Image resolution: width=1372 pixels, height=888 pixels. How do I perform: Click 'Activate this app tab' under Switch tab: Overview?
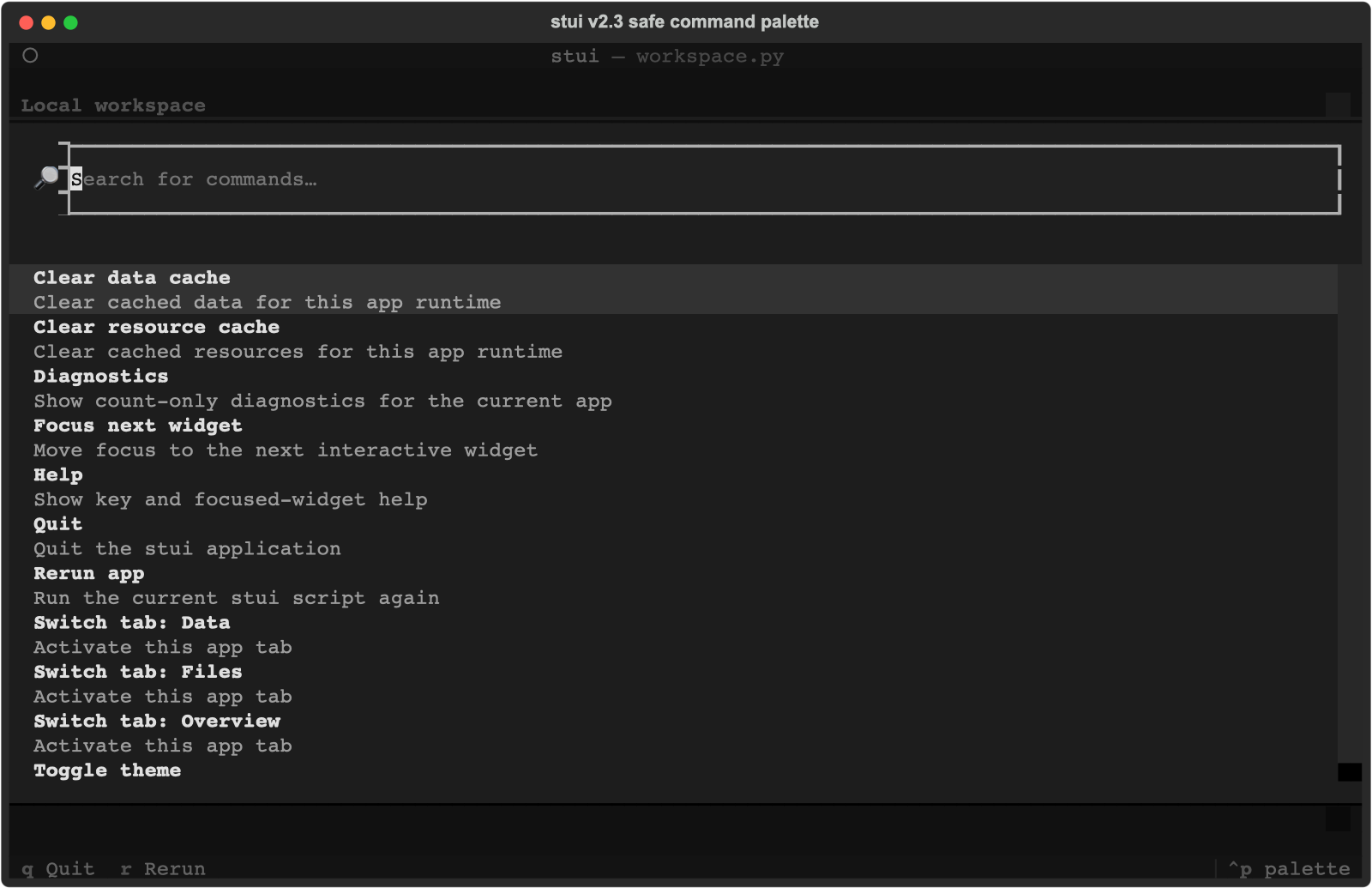point(163,746)
